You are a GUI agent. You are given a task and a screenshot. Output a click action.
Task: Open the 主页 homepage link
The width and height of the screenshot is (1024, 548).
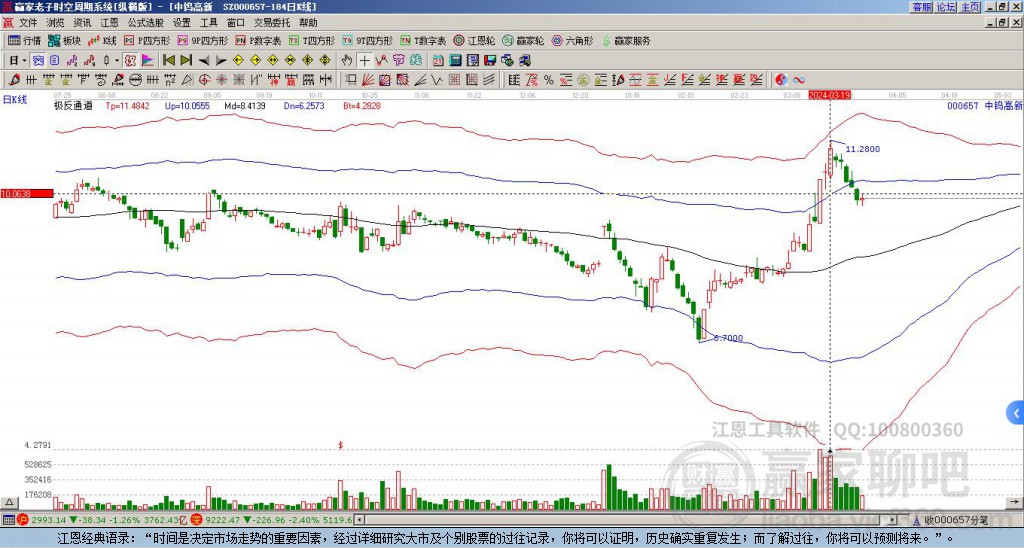click(970, 7)
